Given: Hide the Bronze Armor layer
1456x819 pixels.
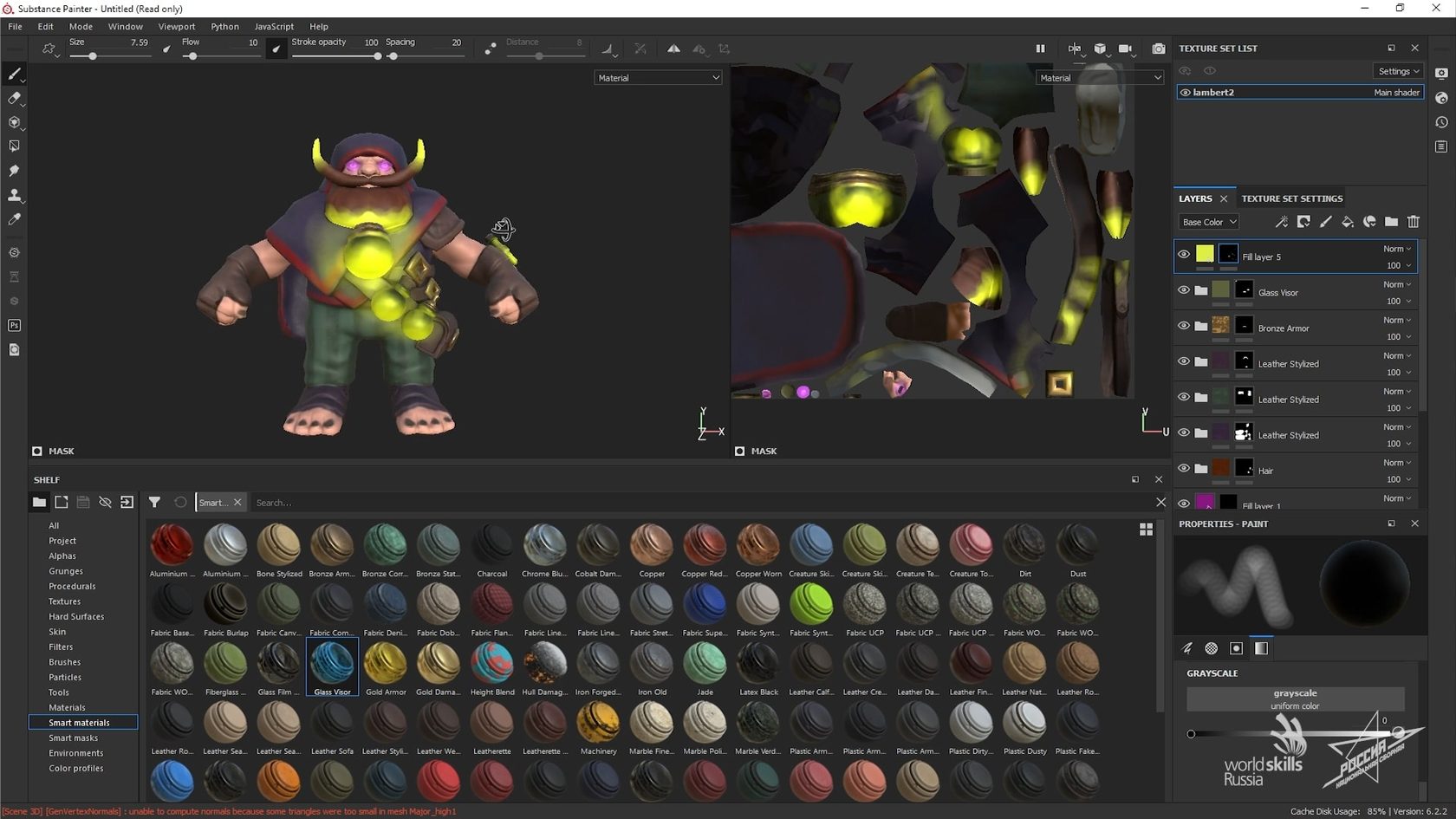Looking at the screenshot, I should click(1183, 326).
